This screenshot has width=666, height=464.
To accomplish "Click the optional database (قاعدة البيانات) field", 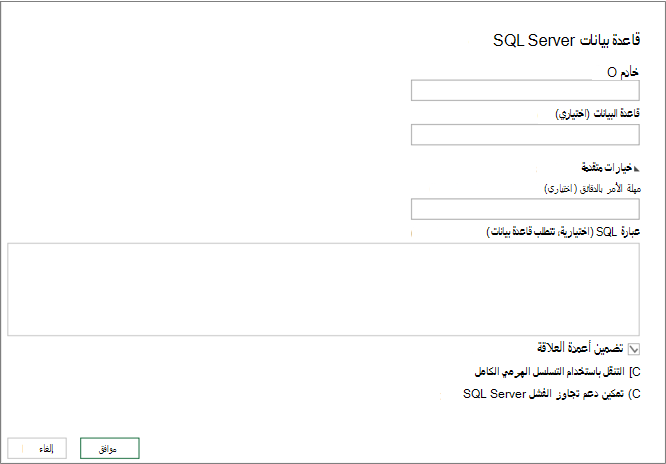I will (525, 135).
